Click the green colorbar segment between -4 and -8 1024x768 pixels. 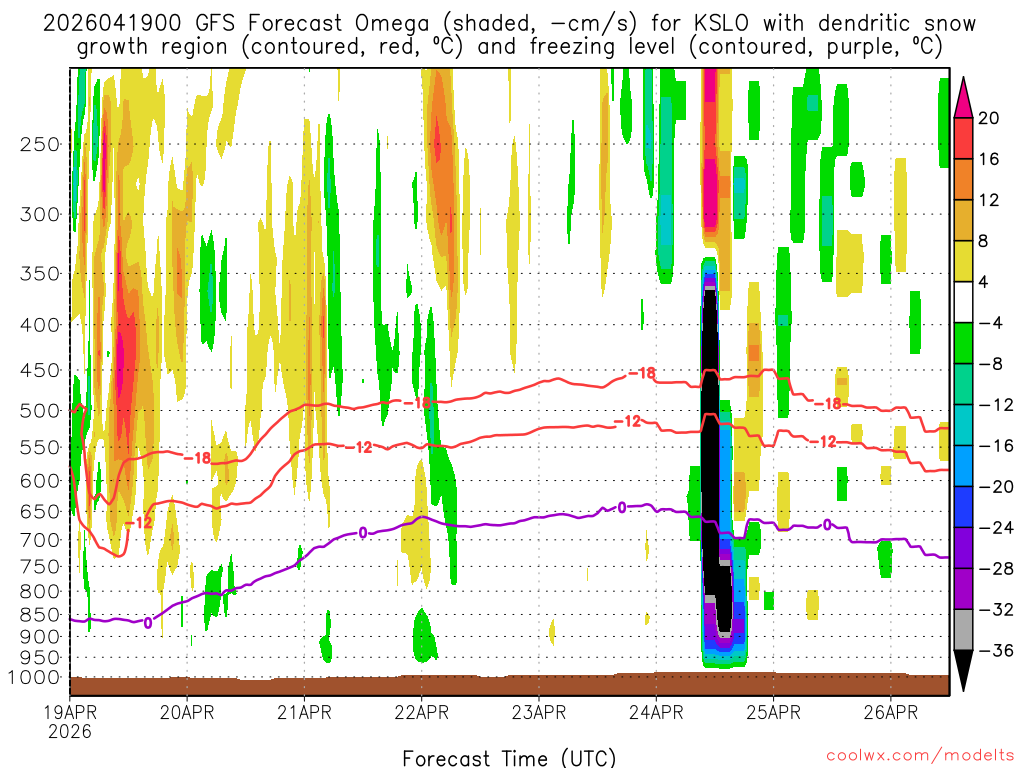tap(963, 344)
